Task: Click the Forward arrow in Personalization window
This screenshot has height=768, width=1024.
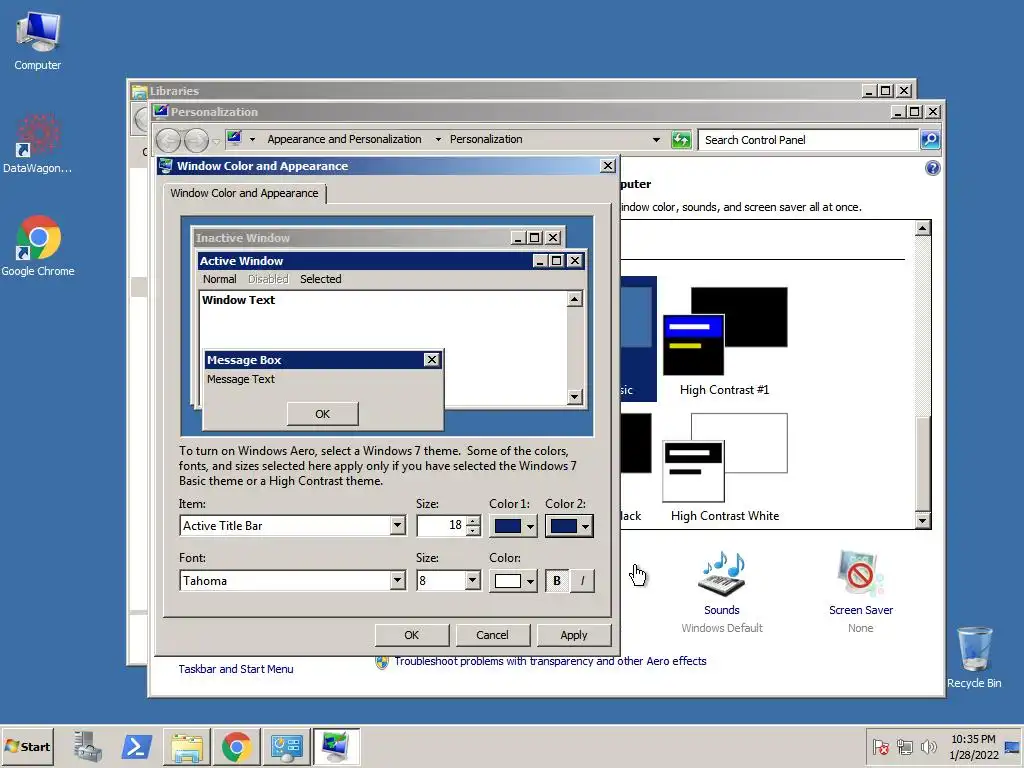Action: tap(196, 140)
